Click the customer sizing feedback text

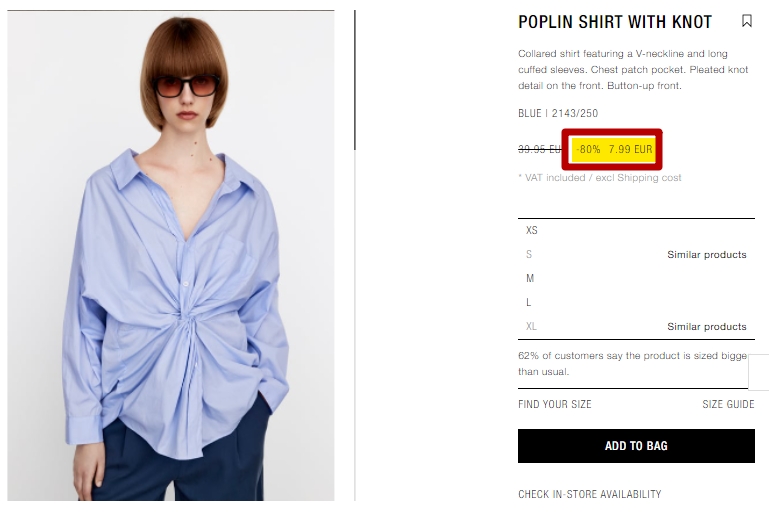pyautogui.click(x=633, y=363)
